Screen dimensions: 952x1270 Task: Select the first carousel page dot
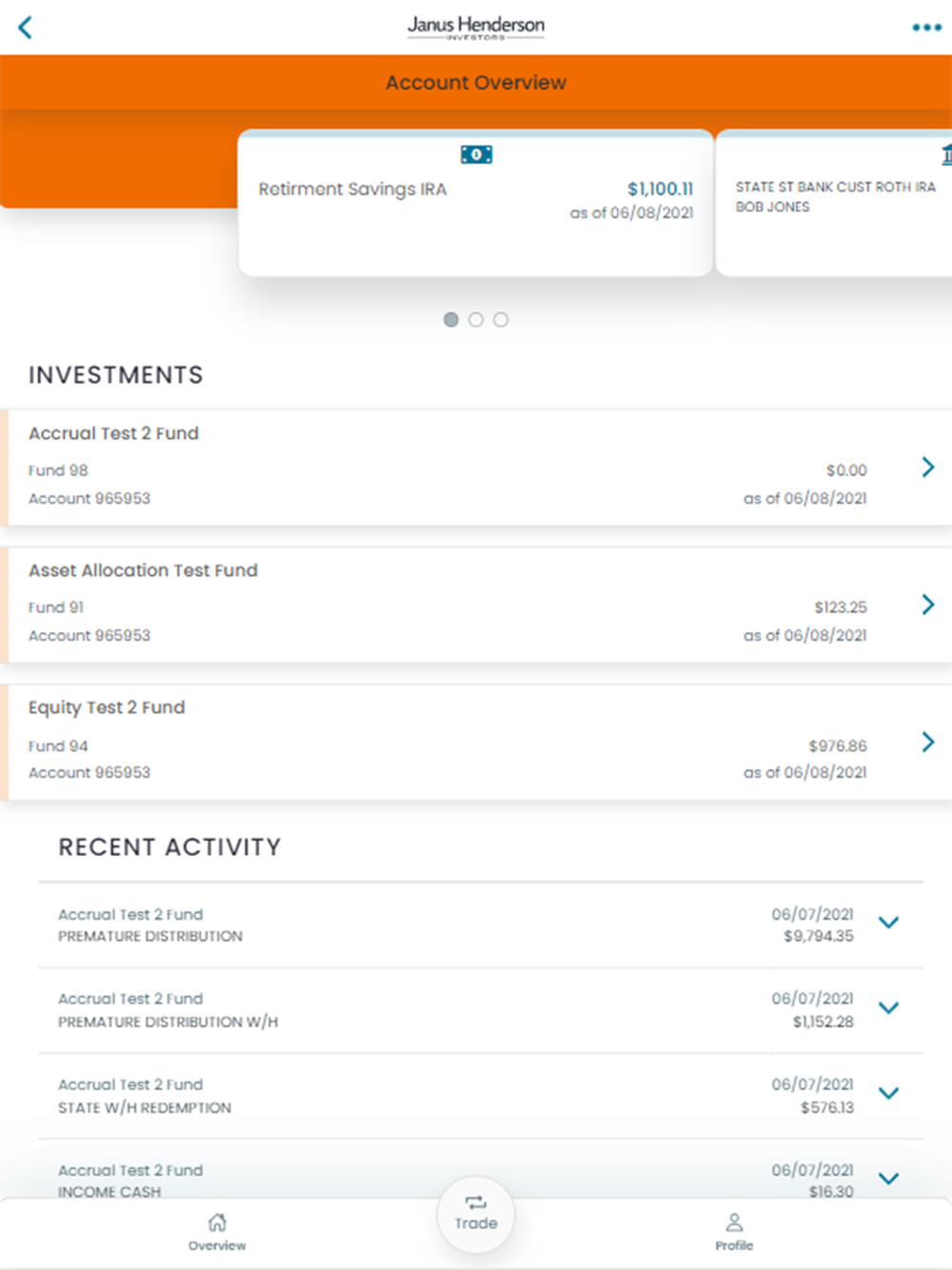[x=451, y=320]
